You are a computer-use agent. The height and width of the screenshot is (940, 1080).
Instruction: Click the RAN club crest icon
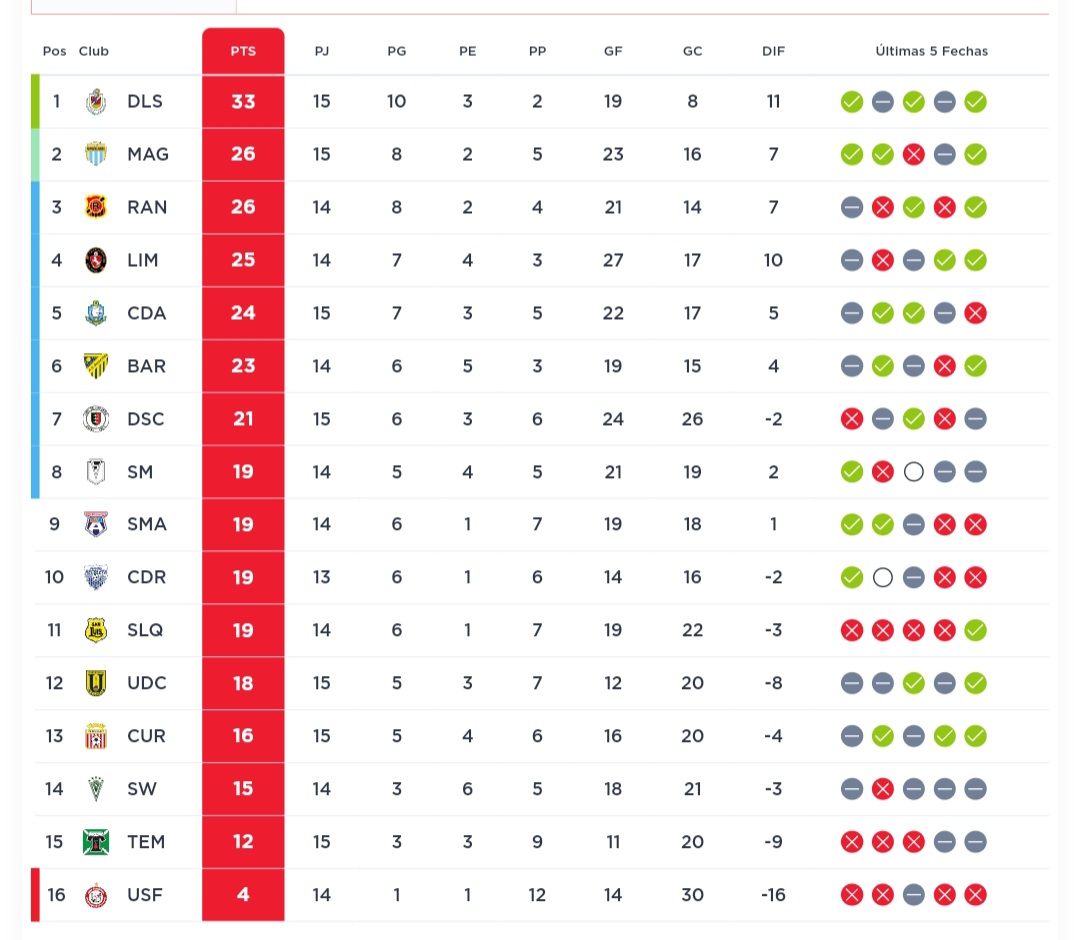tap(96, 207)
